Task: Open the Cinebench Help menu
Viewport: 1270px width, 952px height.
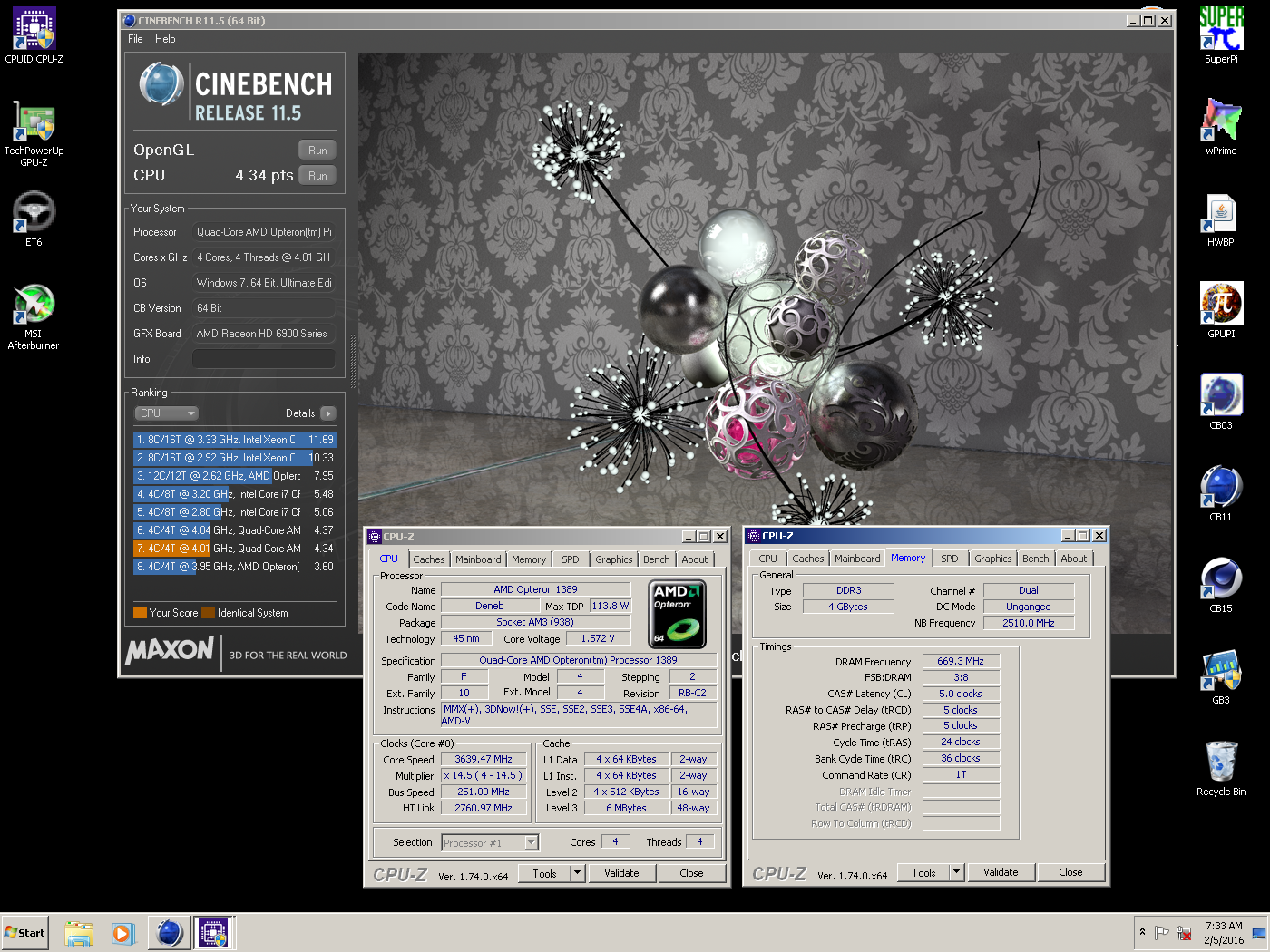Action: (165, 39)
